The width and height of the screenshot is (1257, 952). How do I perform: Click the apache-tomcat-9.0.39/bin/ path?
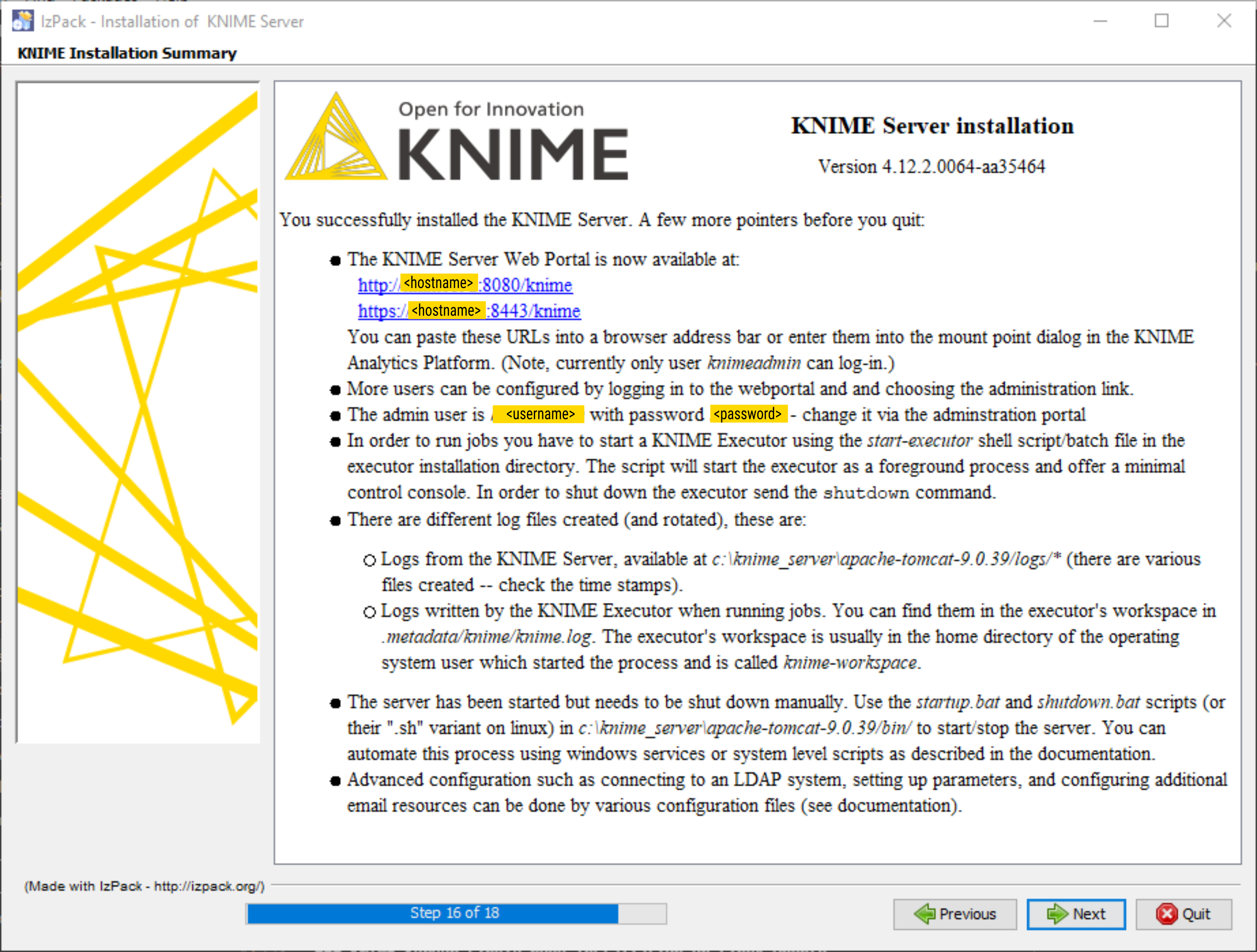point(744,728)
